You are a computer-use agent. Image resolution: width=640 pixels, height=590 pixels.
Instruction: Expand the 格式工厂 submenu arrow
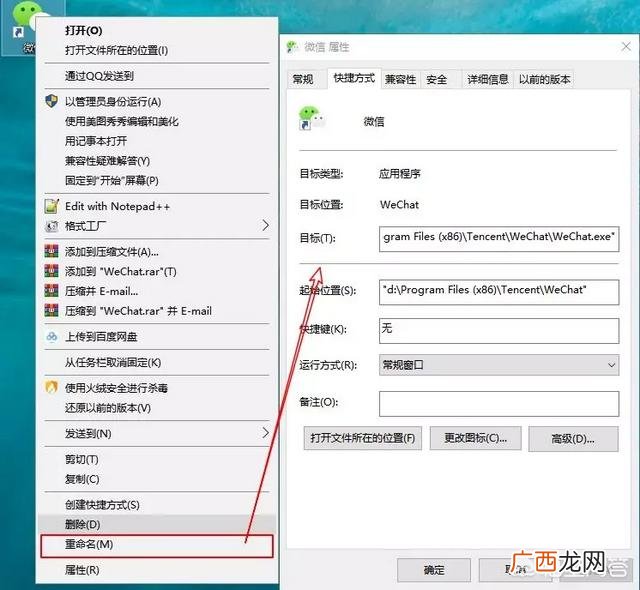[265, 225]
